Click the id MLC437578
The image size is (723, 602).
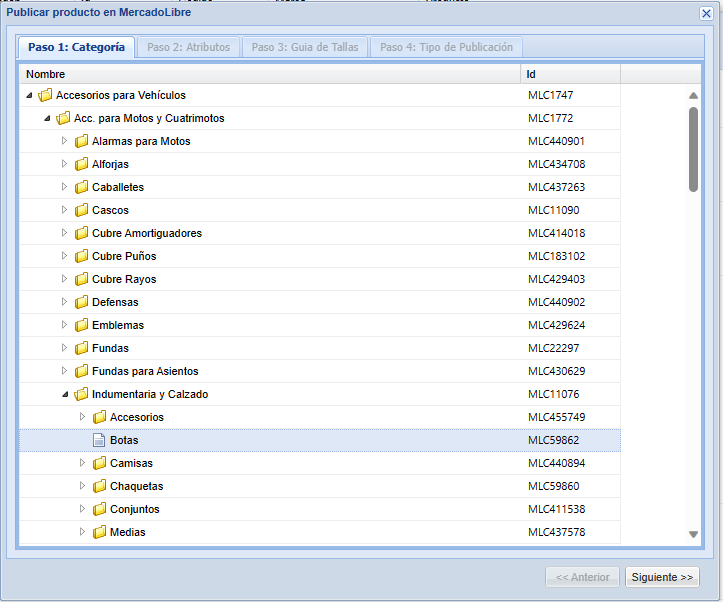pos(557,532)
